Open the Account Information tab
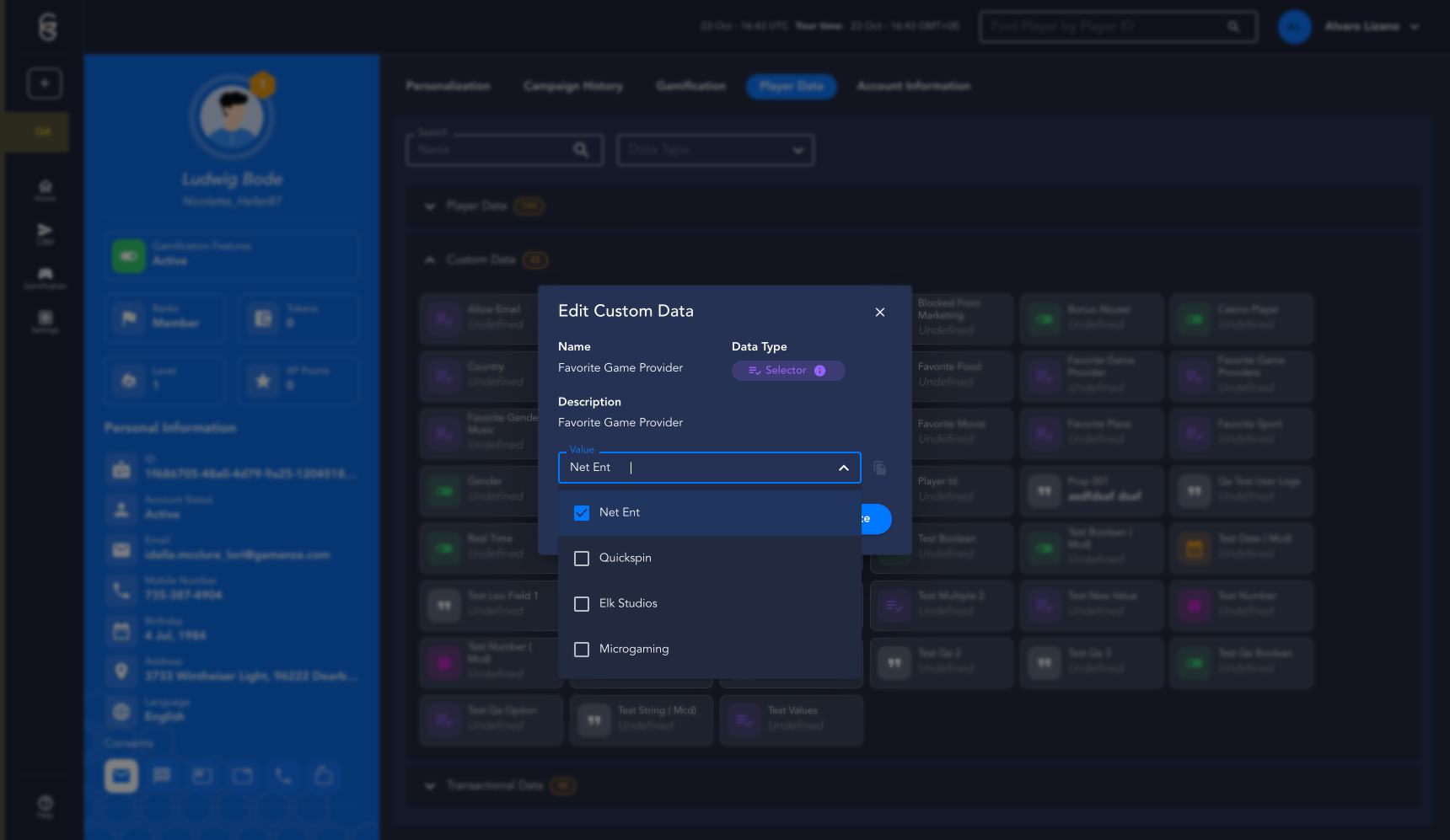The image size is (1450, 840). coord(913,86)
